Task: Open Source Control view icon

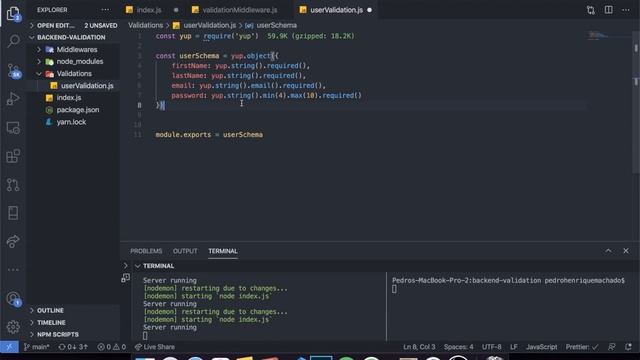Action: pyautogui.click(x=14, y=71)
